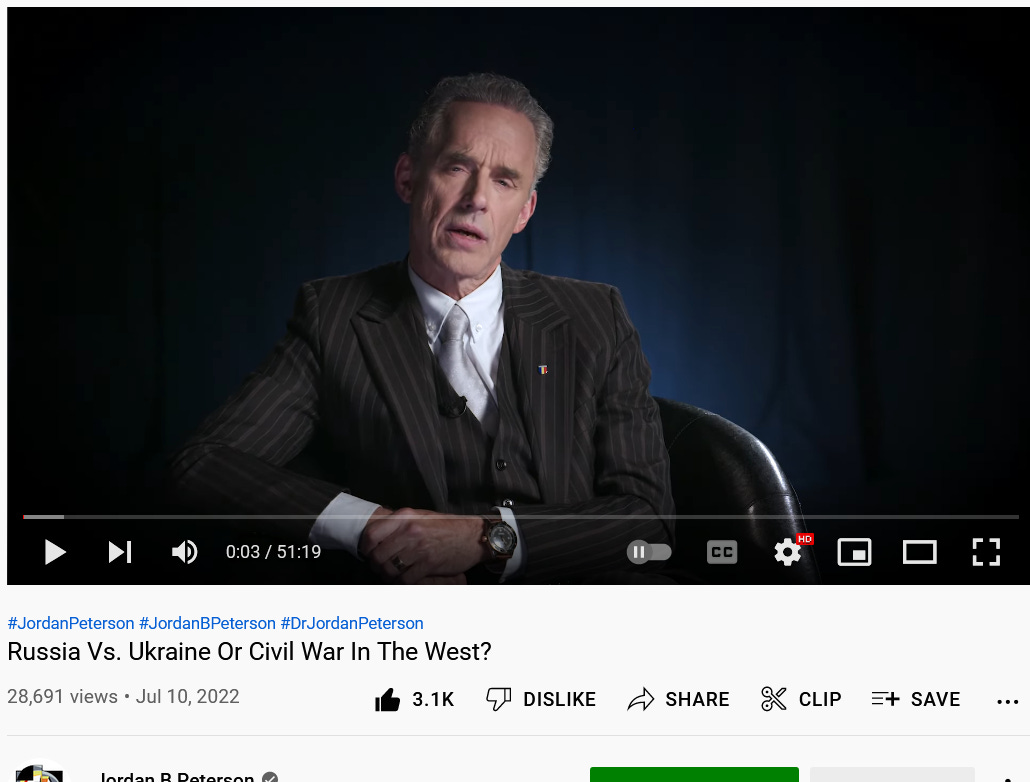The height and width of the screenshot is (782, 1030).
Task: Toggle the autoplay switch
Action: [649, 552]
